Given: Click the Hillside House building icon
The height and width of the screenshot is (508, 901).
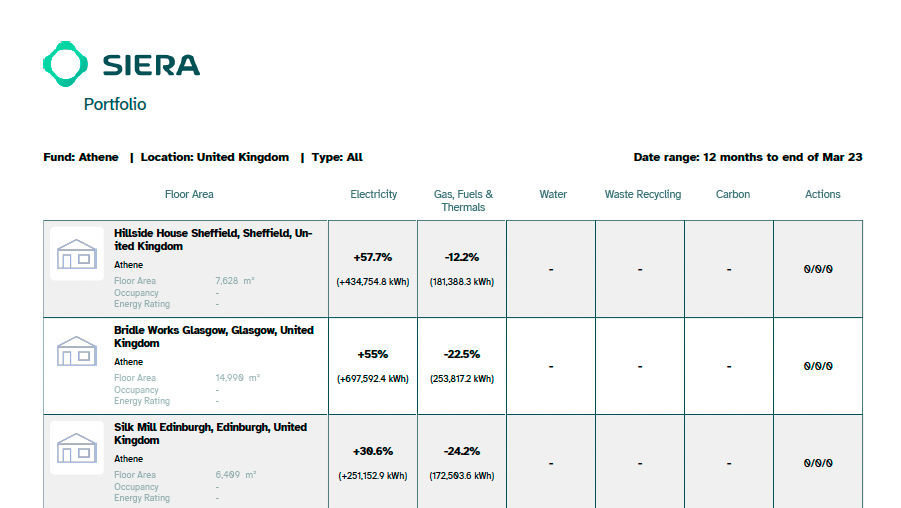Looking at the screenshot, I should tap(77, 254).
